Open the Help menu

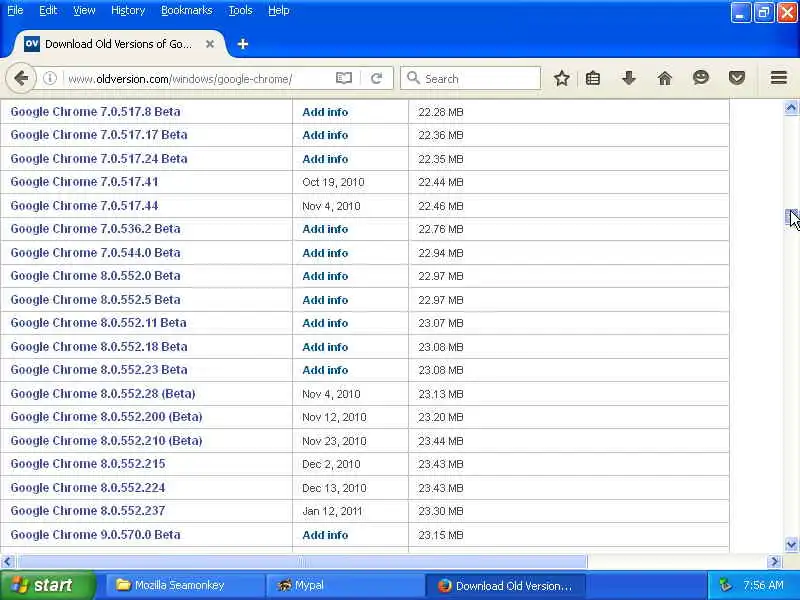tap(279, 10)
